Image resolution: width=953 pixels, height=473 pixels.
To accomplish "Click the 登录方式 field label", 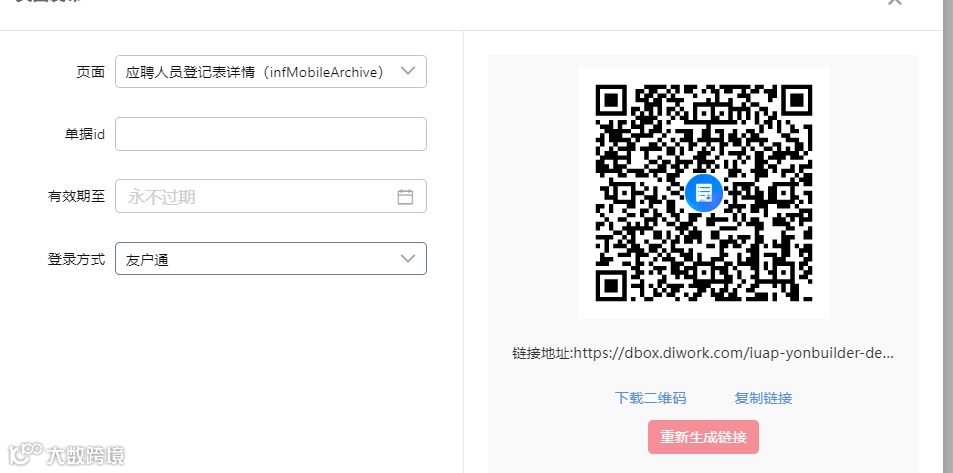I will (x=77, y=259).
